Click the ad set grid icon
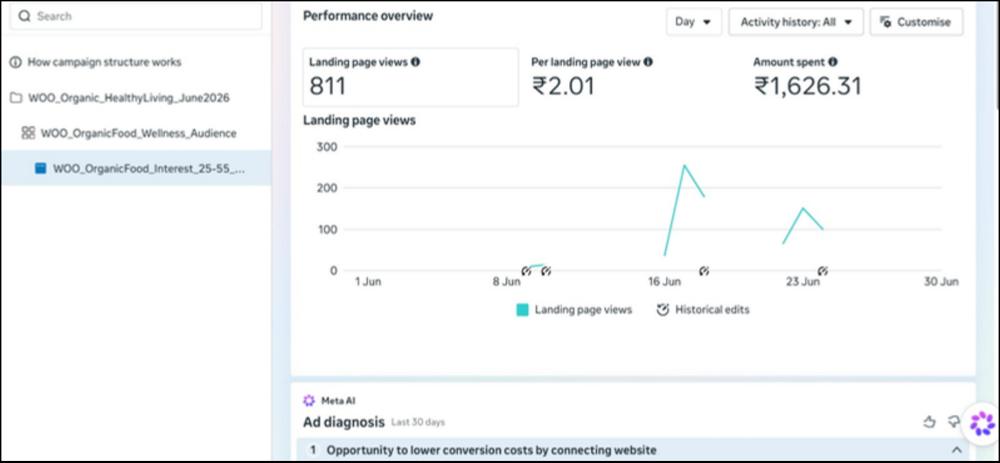 pyautogui.click(x=28, y=133)
